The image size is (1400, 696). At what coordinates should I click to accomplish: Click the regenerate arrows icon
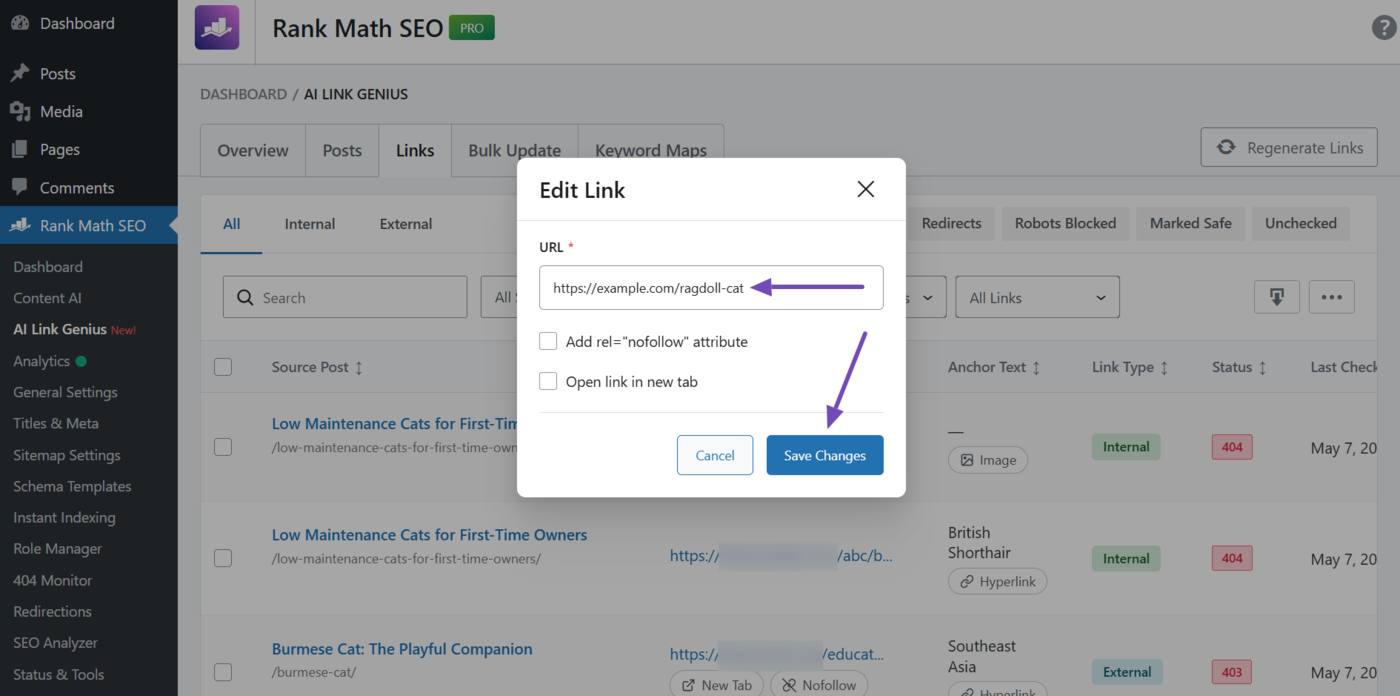pos(1226,148)
